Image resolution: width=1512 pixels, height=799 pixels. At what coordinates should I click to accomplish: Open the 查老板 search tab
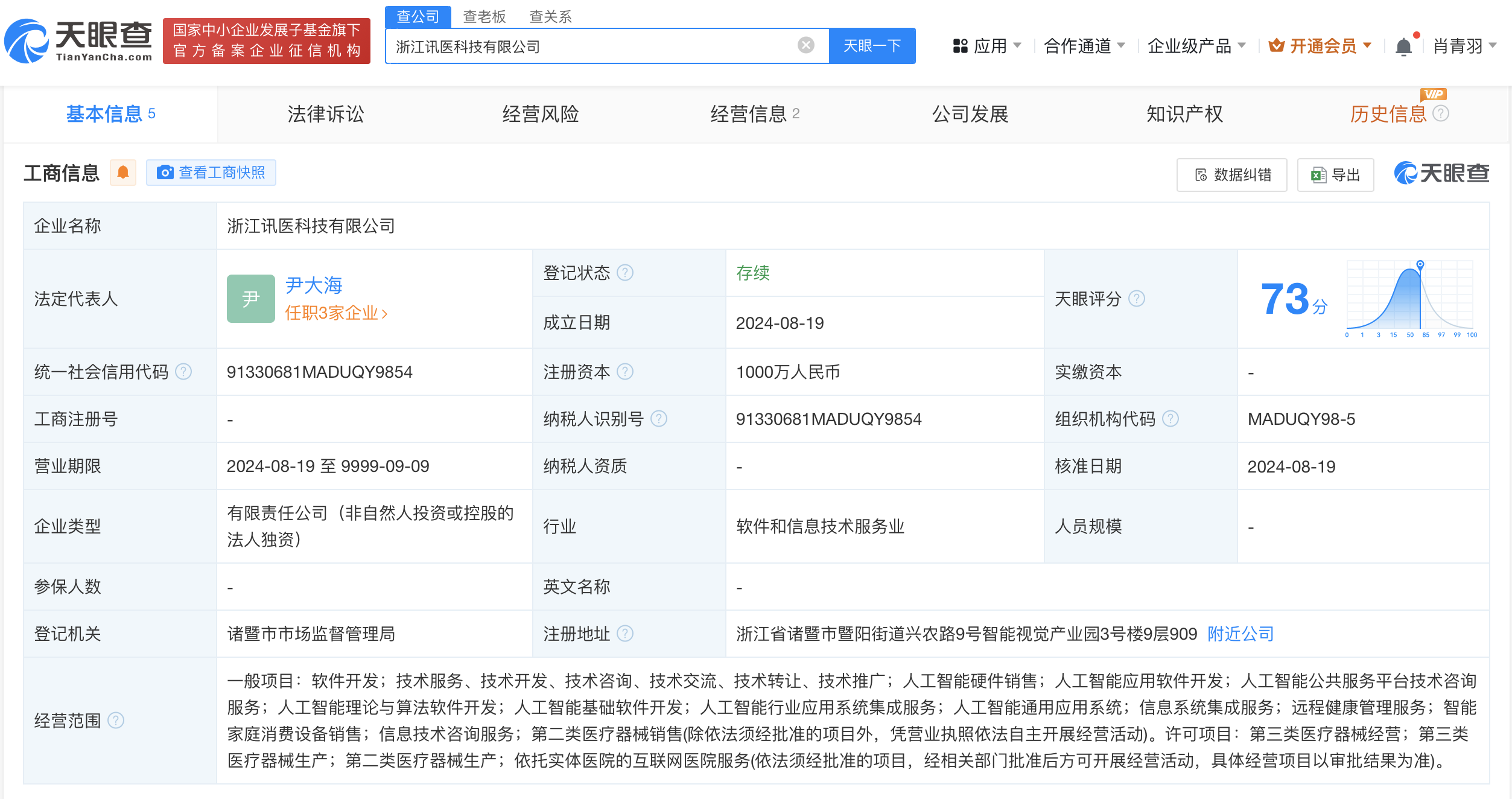pyautogui.click(x=484, y=16)
